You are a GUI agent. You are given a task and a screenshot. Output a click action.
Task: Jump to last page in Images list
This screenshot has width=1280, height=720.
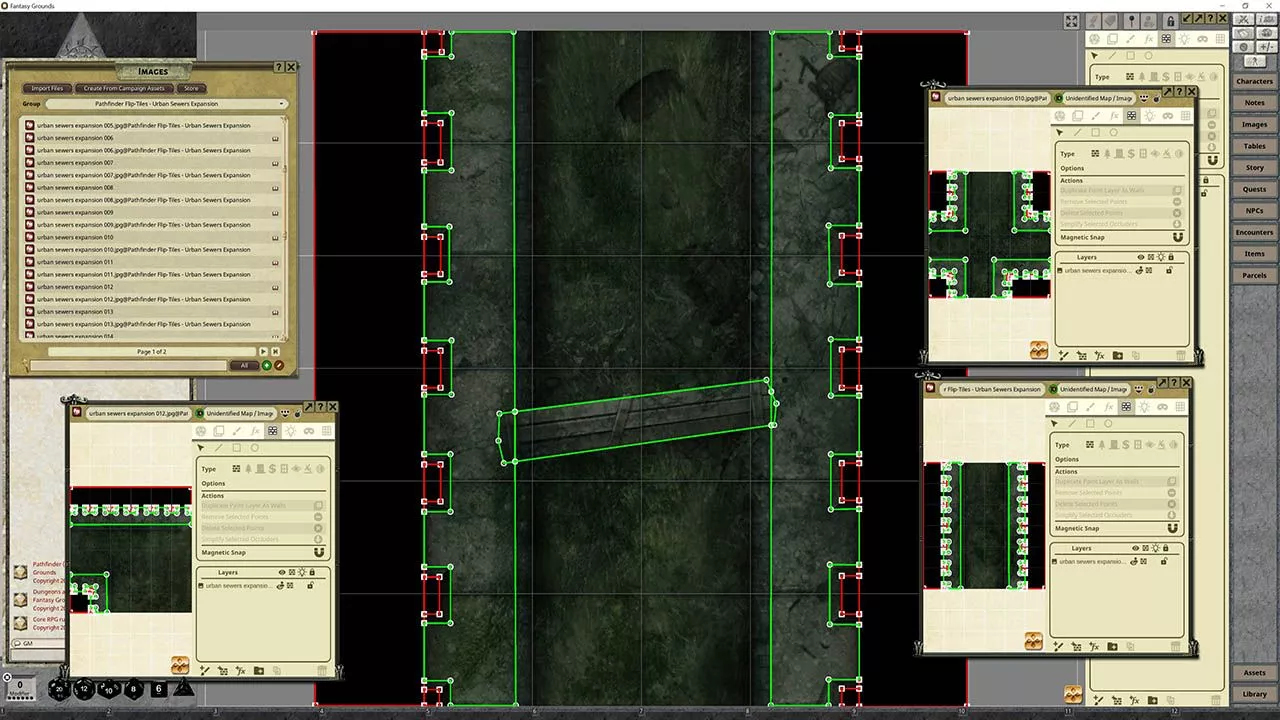pos(275,352)
